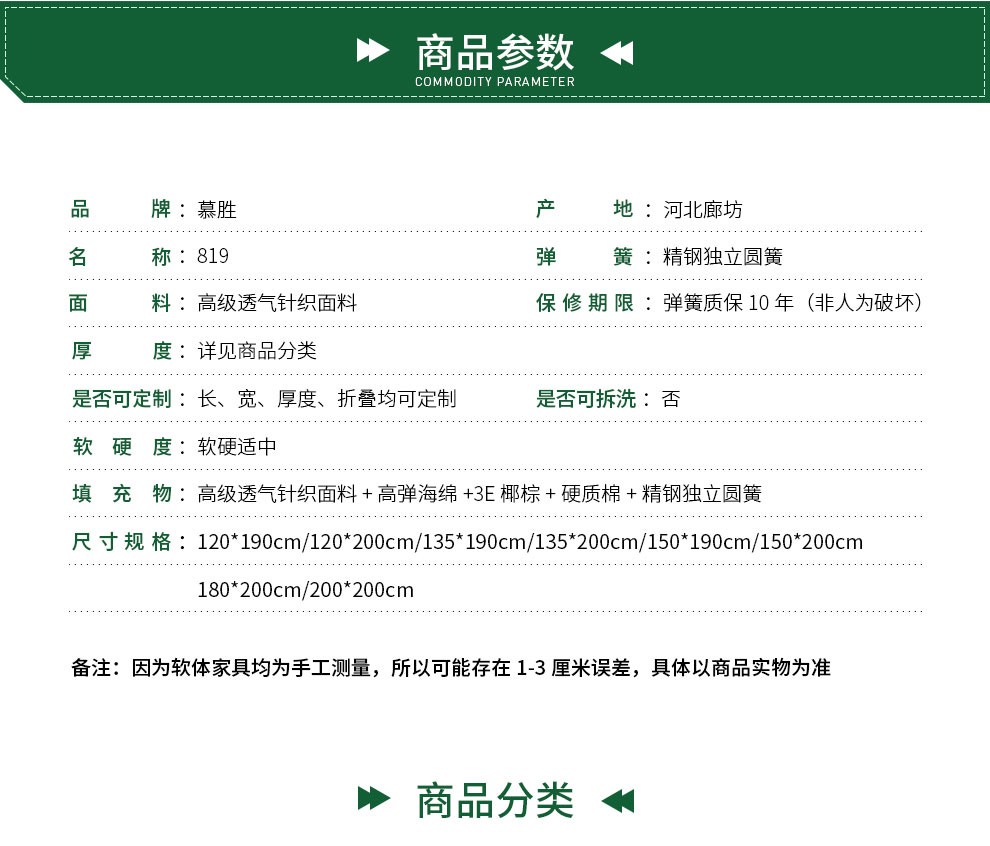
Task: Click the 是否可拆洗 value 否
Action: click(x=671, y=399)
